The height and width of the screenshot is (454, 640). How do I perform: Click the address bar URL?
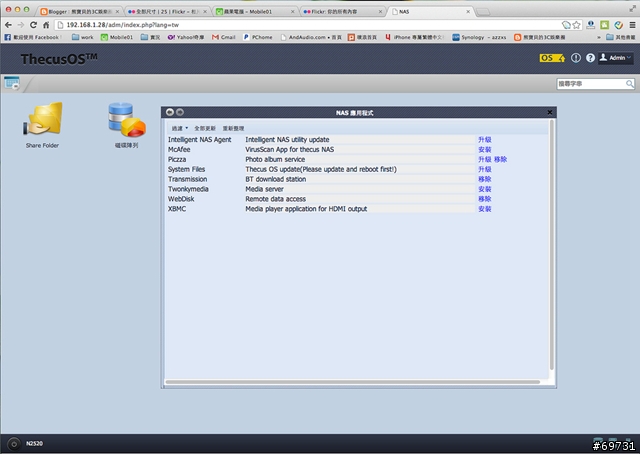(x=122, y=25)
